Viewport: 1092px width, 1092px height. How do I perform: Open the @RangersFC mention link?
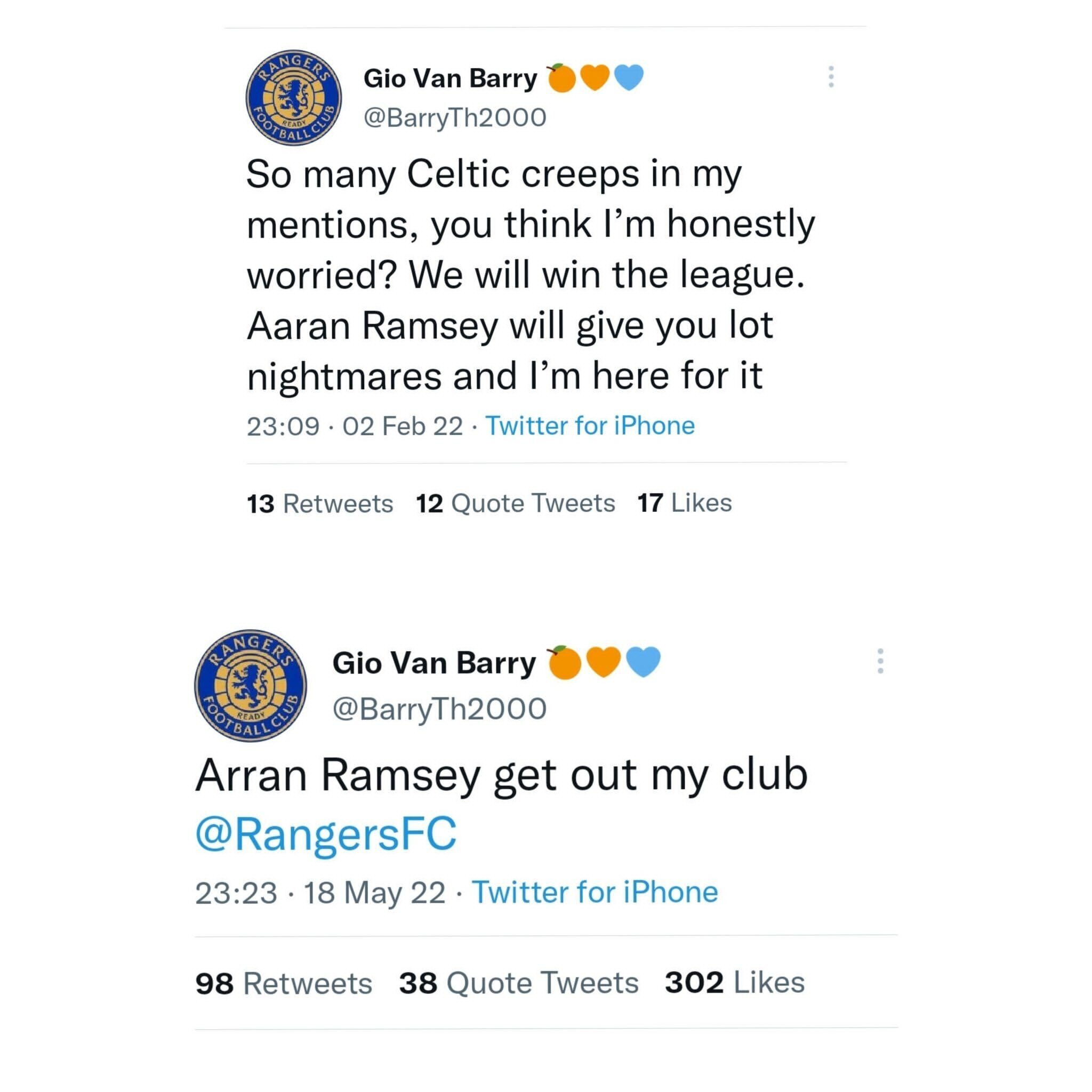[326, 834]
